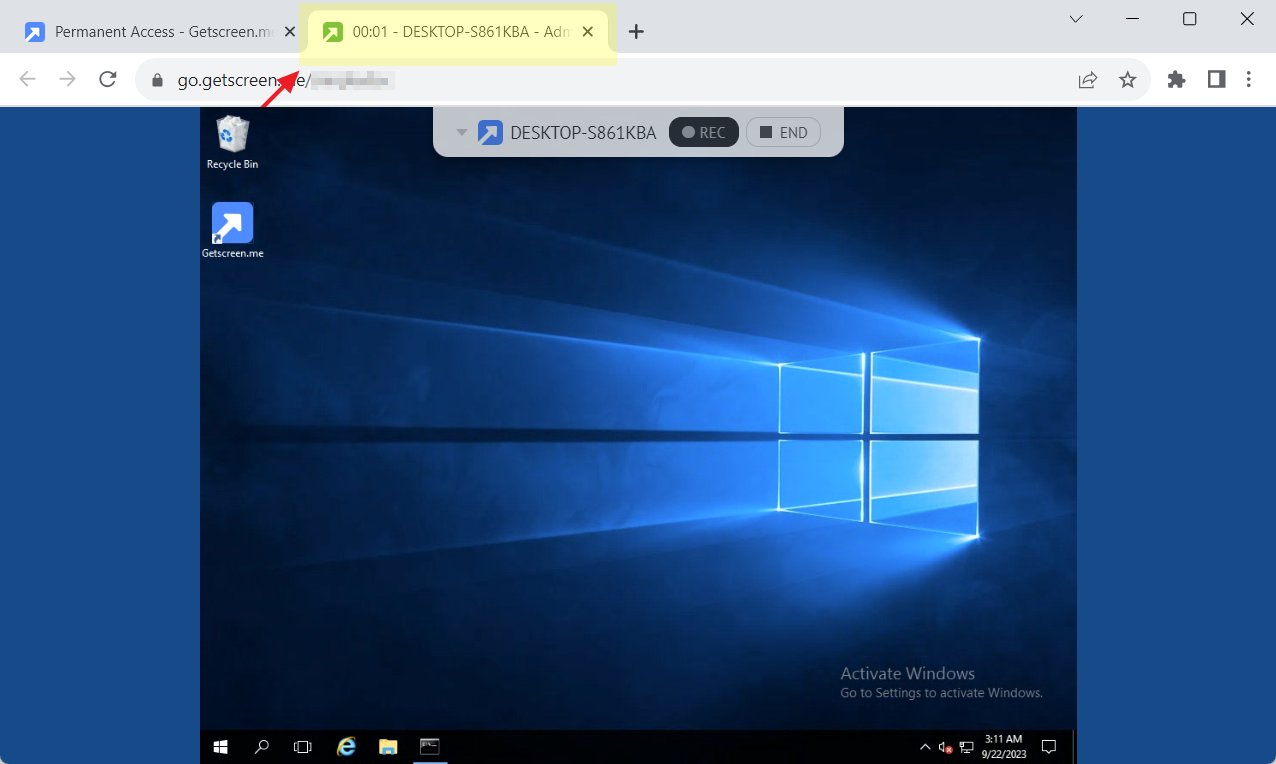This screenshot has height=764, width=1276.
Task: Click the address bar URL field
Action: [x=600, y=80]
